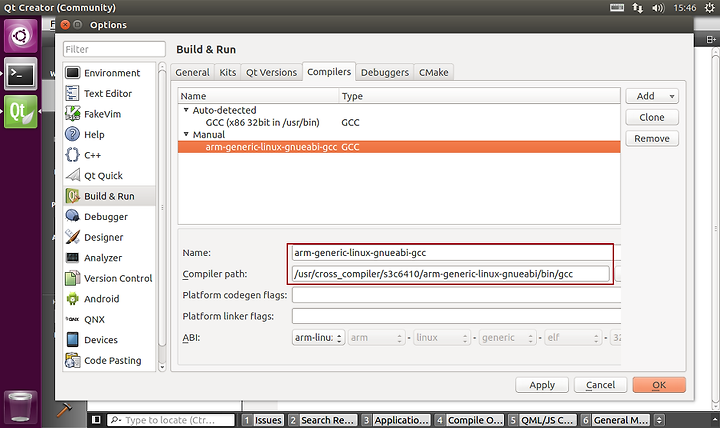
Task: Open the General Messages pane
Action: (x=615, y=420)
